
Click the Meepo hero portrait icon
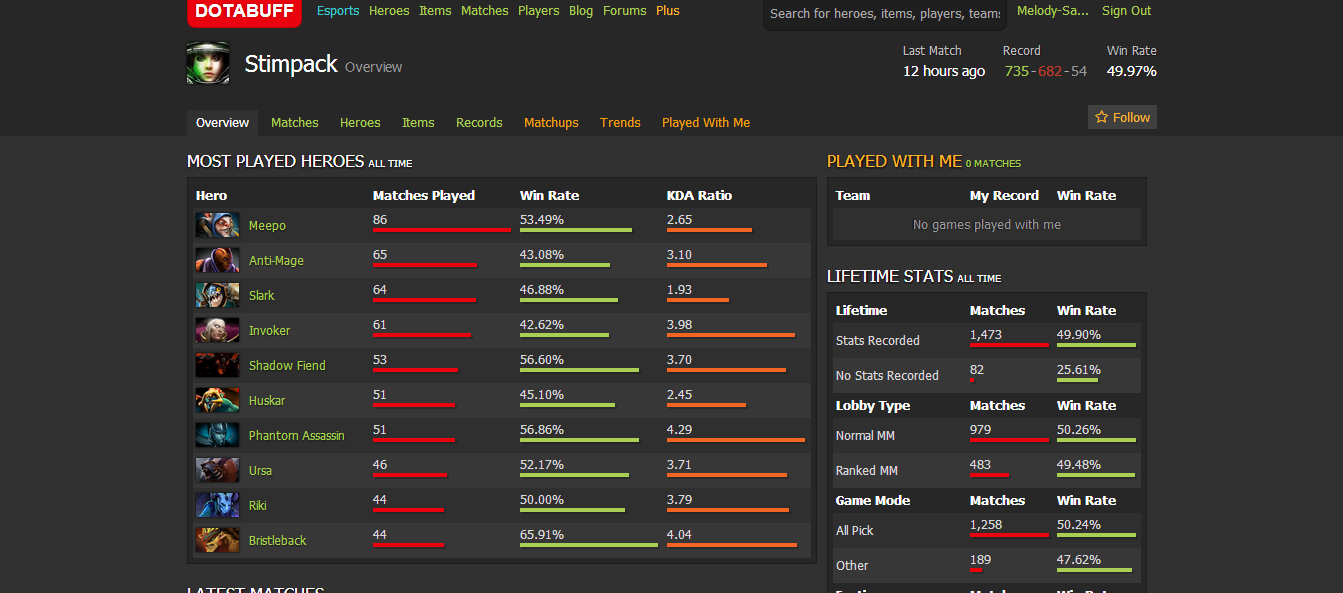(217, 225)
